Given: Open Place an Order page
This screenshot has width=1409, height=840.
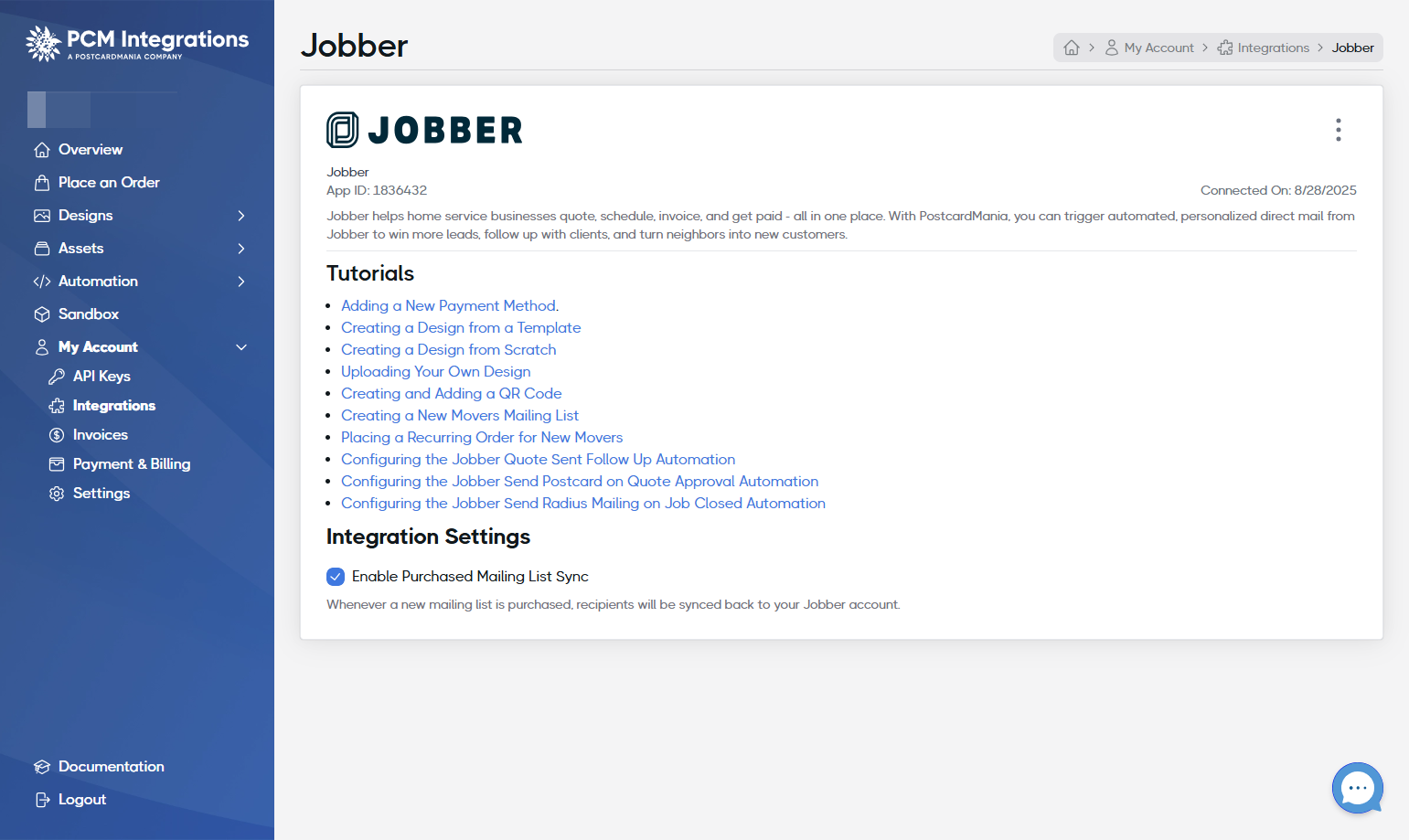Looking at the screenshot, I should point(109,183).
